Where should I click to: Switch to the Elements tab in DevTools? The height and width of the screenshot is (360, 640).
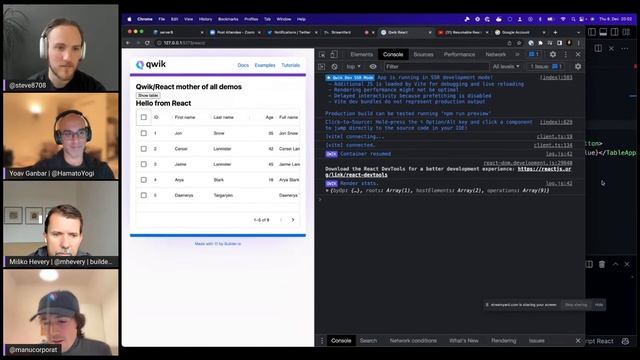pos(361,54)
